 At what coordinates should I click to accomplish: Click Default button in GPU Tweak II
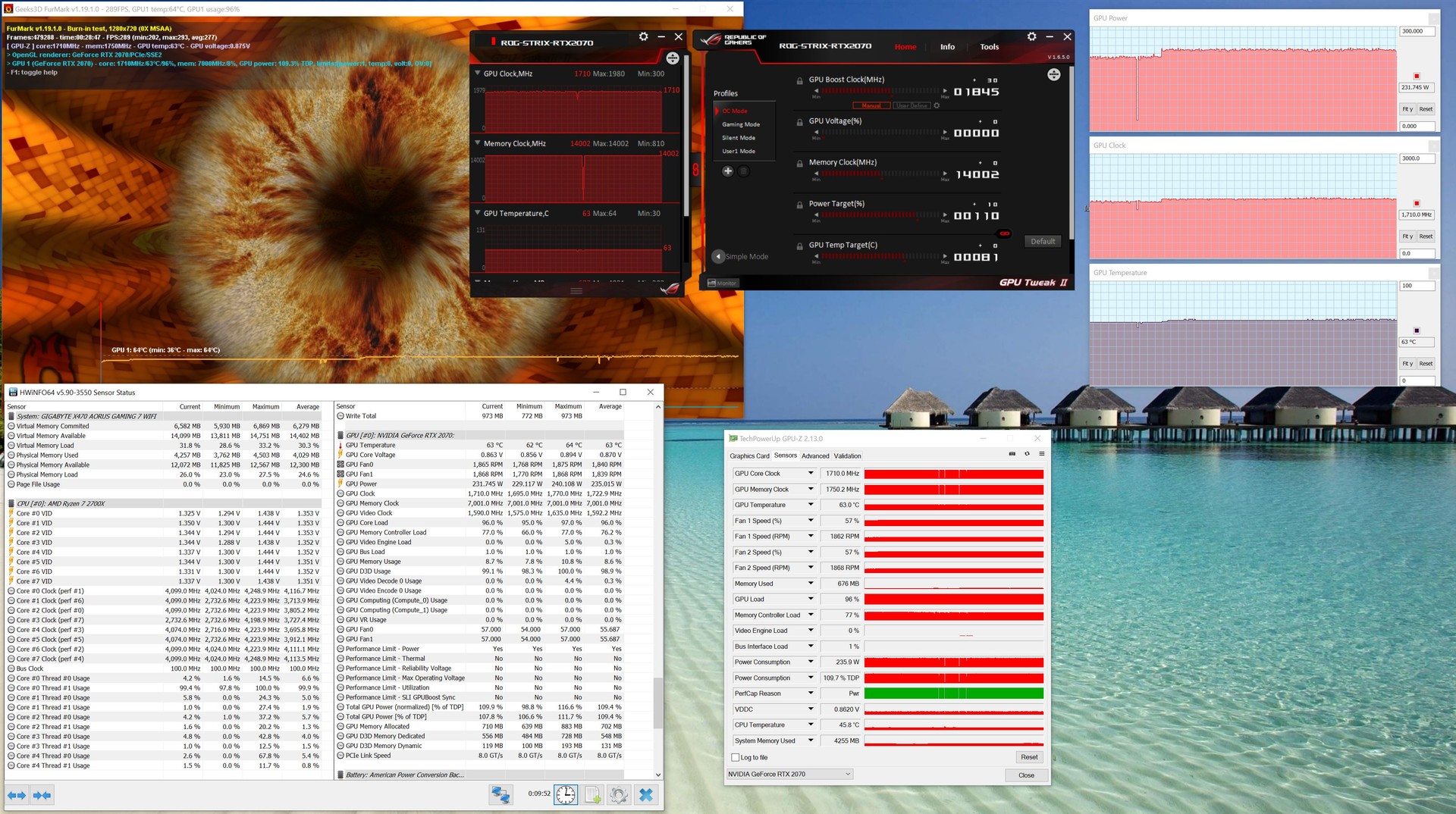pyautogui.click(x=1043, y=242)
